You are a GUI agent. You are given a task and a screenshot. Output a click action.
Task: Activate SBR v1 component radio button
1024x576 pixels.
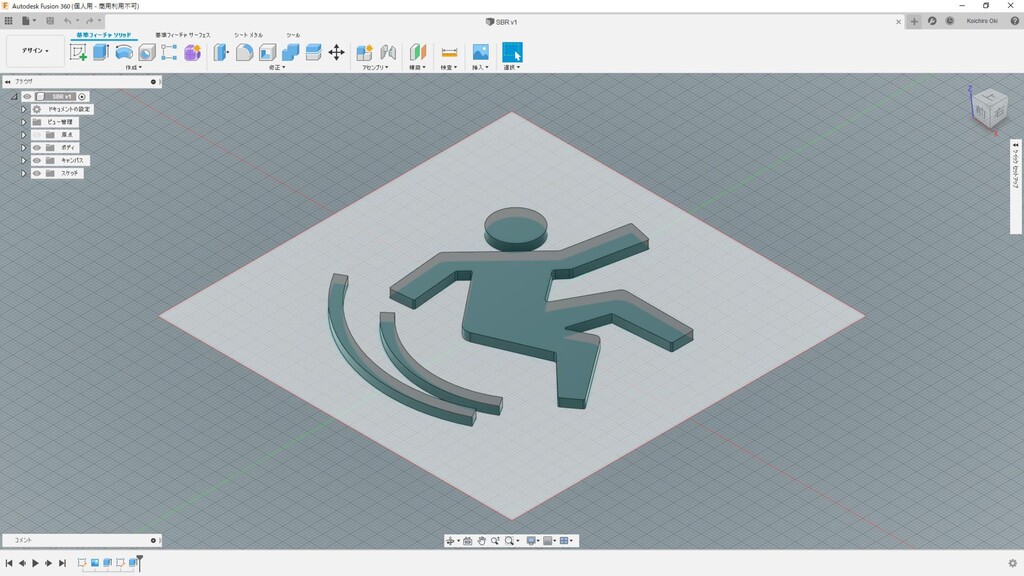(82, 97)
